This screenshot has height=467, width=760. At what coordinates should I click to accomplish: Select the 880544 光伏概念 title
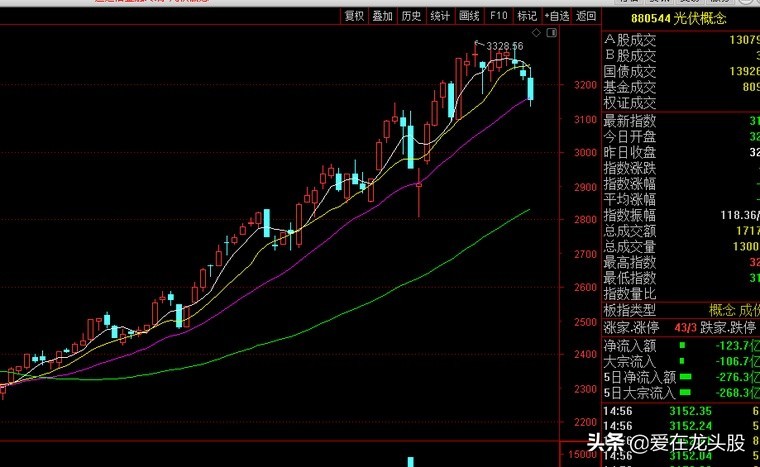tap(679, 18)
